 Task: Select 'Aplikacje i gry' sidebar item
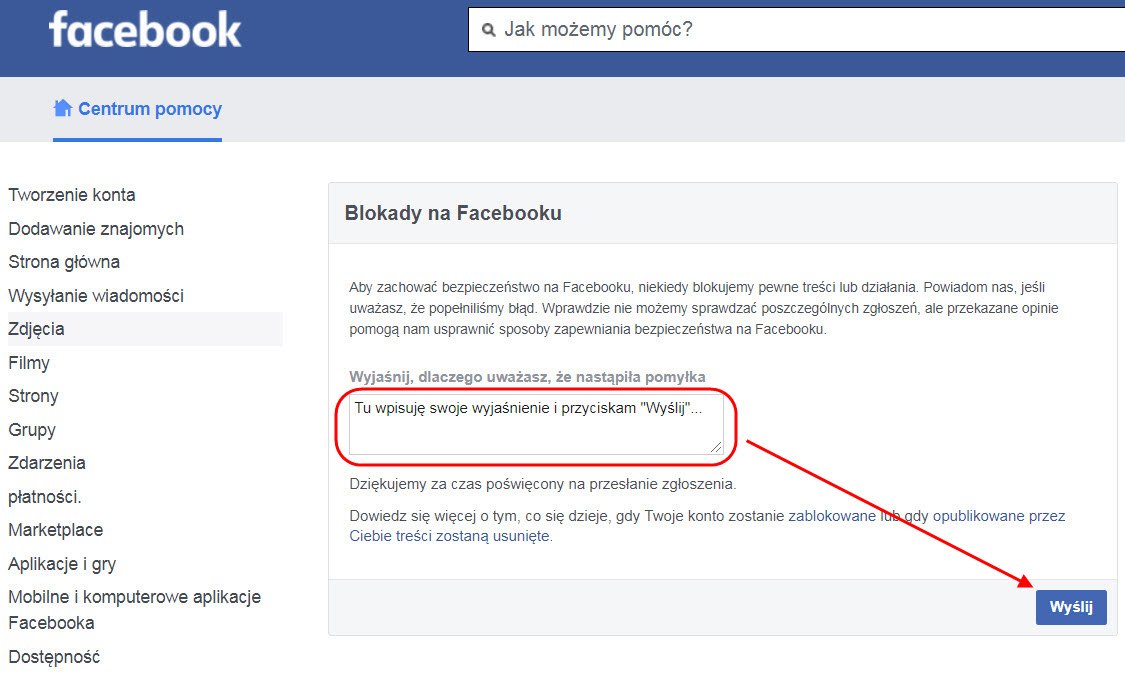coord(62,564)
